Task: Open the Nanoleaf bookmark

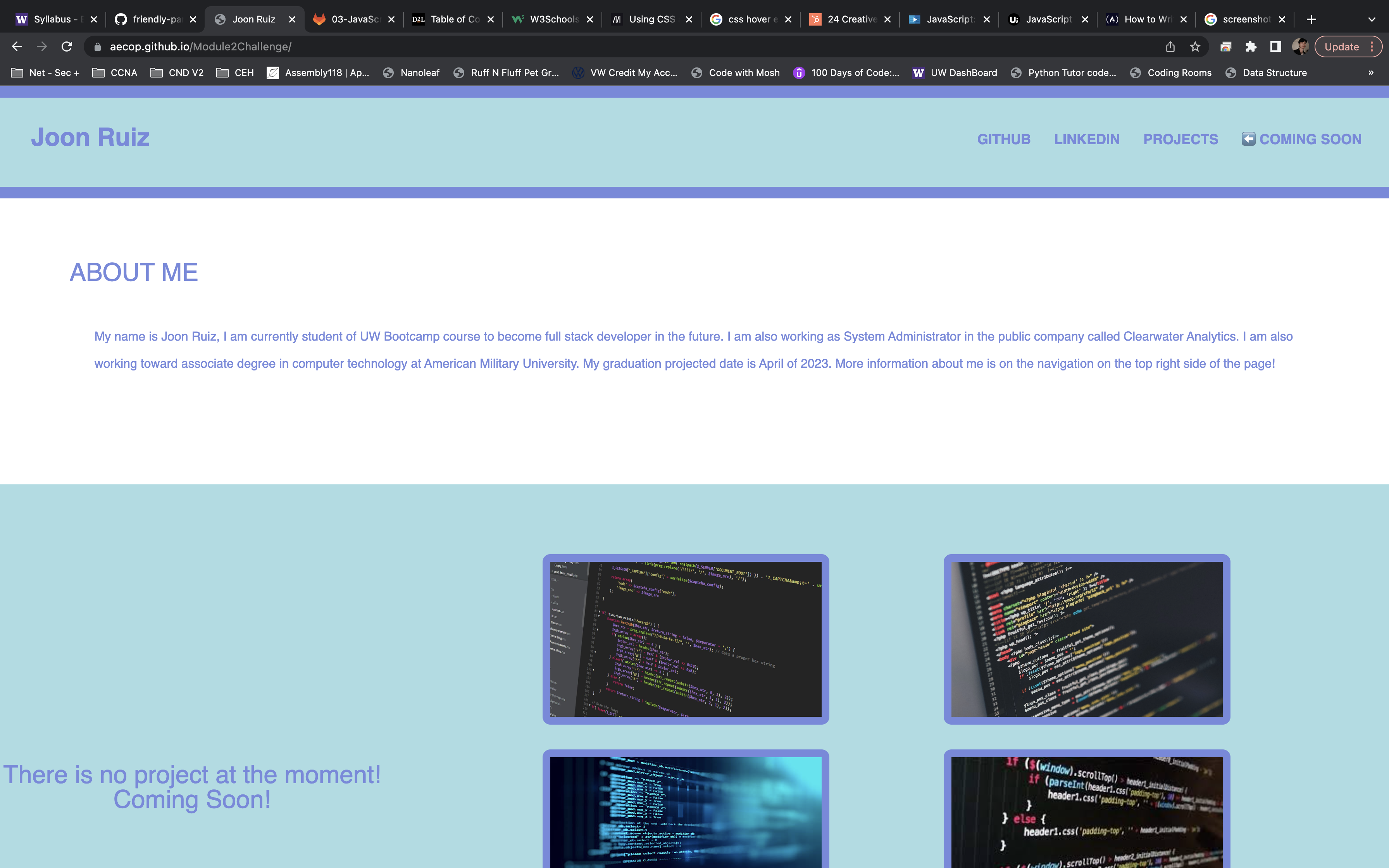Action: 420,73
